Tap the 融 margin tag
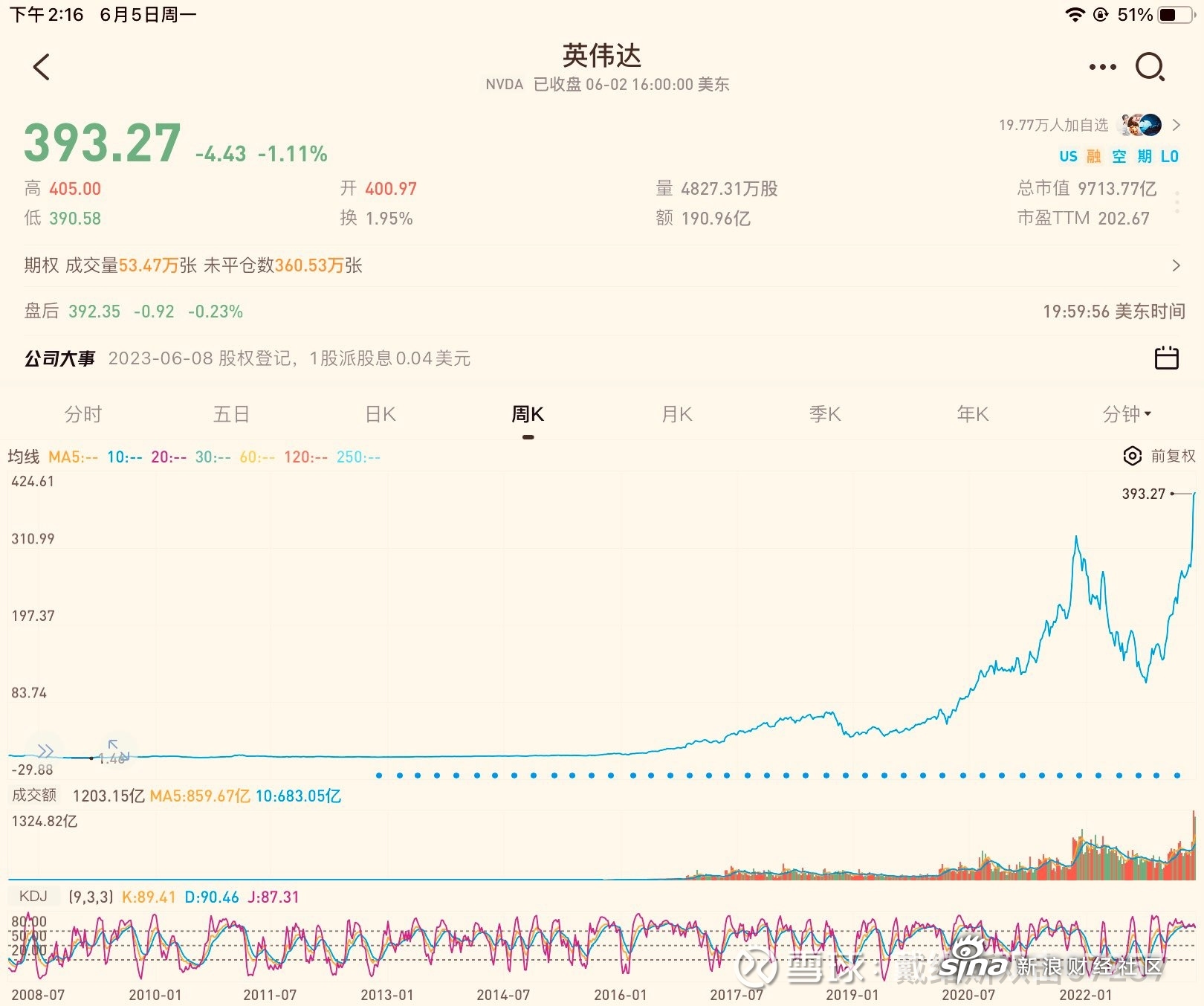 tap(1094, 156)
